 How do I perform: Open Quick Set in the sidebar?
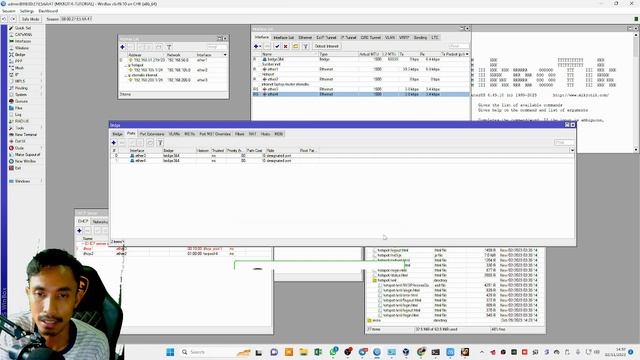click(x=22, y=28)
